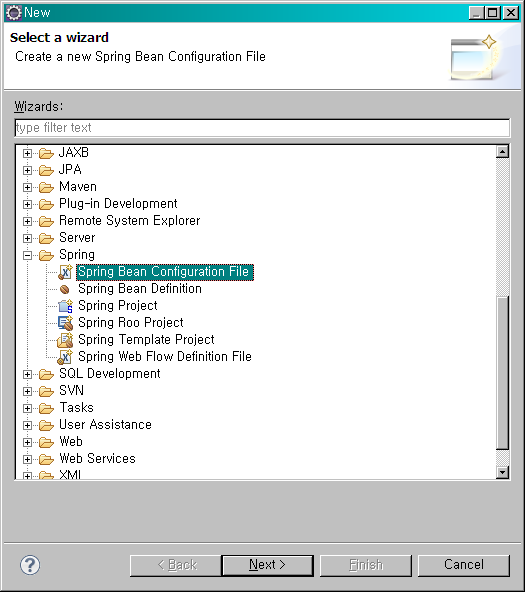Select the Web Services label

click(x=97, y=459)
